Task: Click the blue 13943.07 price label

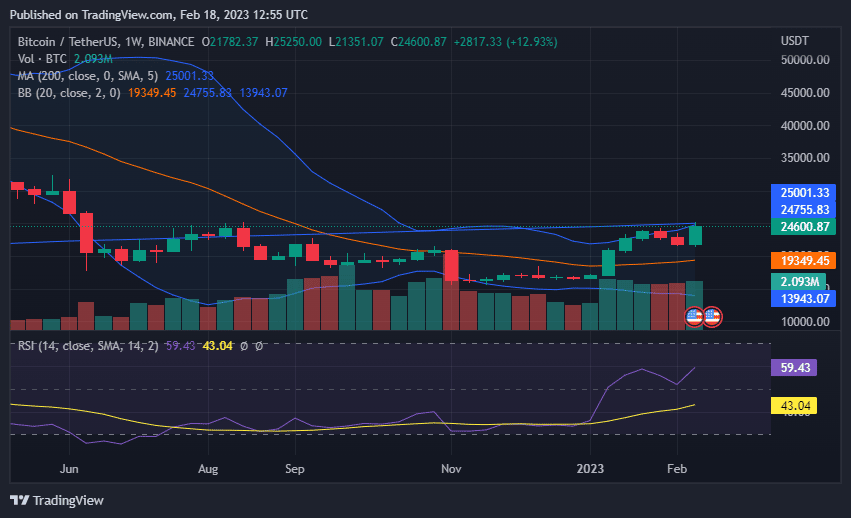Action: click(x=805, y=298)
